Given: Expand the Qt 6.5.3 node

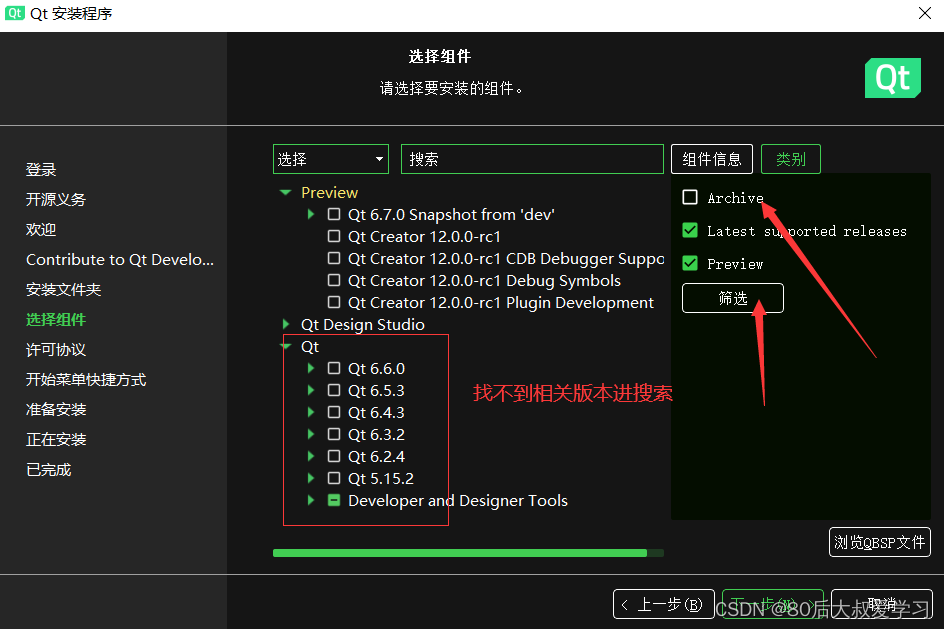Looking at the screenshot, I should 311,390.
